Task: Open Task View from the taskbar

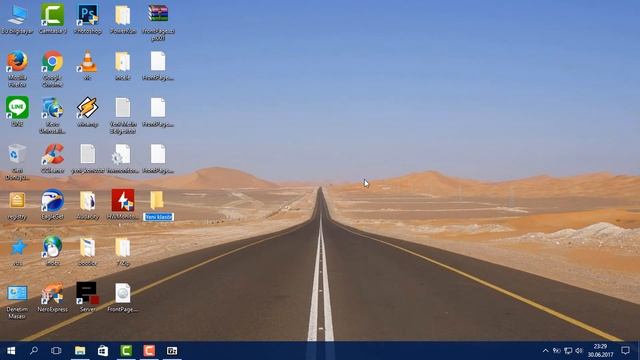Action: click(56, 351)
